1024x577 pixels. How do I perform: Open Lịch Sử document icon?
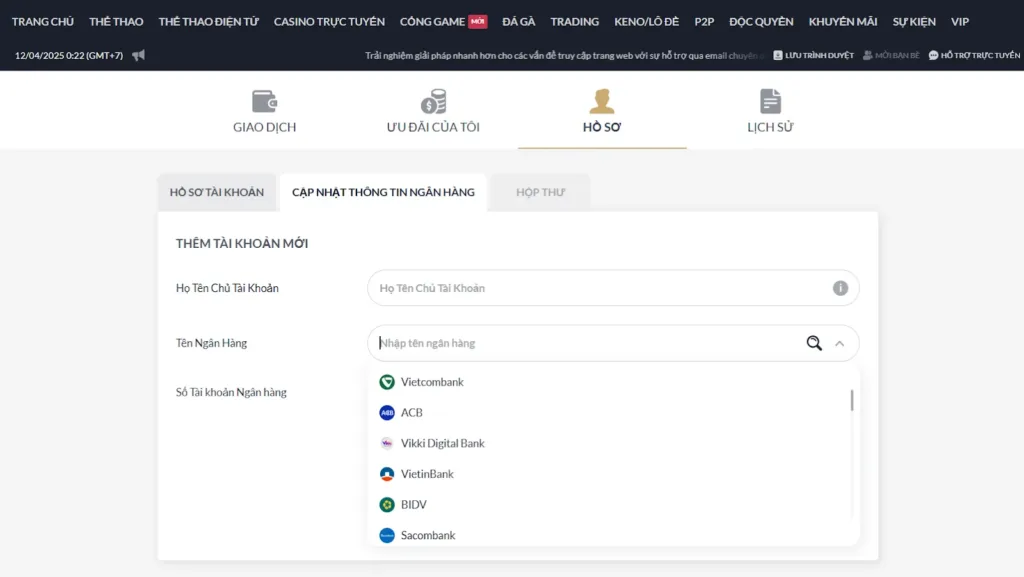[x=770, y=101]
